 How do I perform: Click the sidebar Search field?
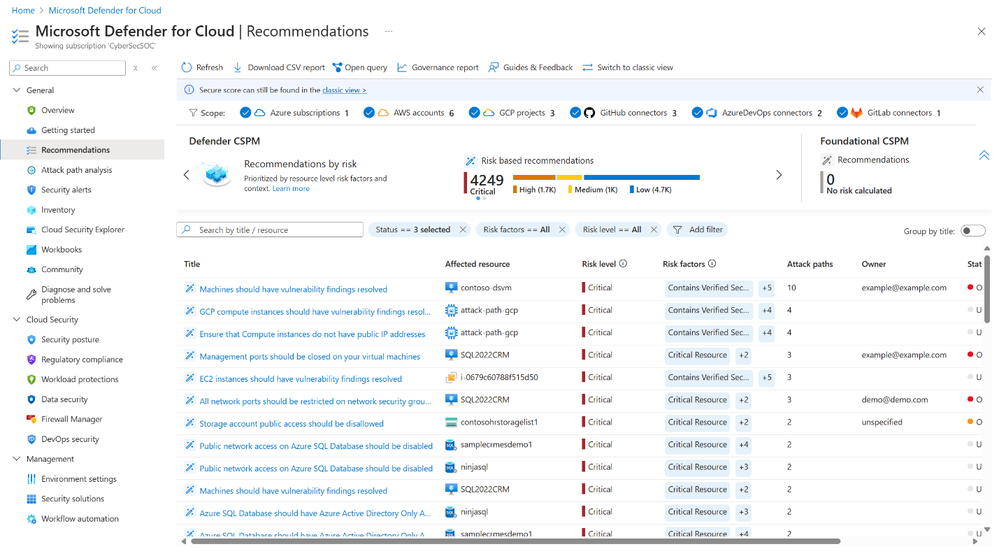tap(68, 68)
